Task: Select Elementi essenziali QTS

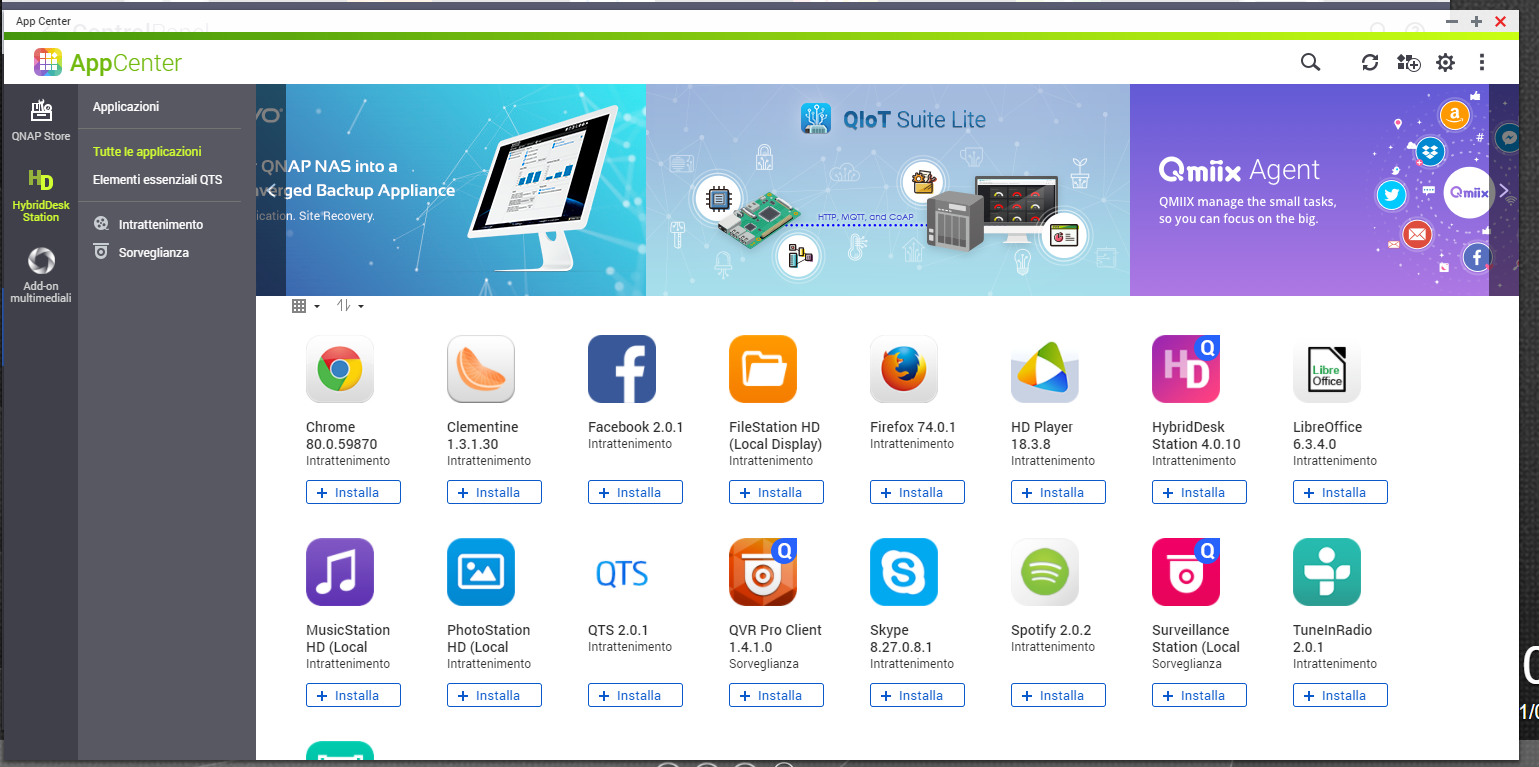Action: click(x=157, y=180)
